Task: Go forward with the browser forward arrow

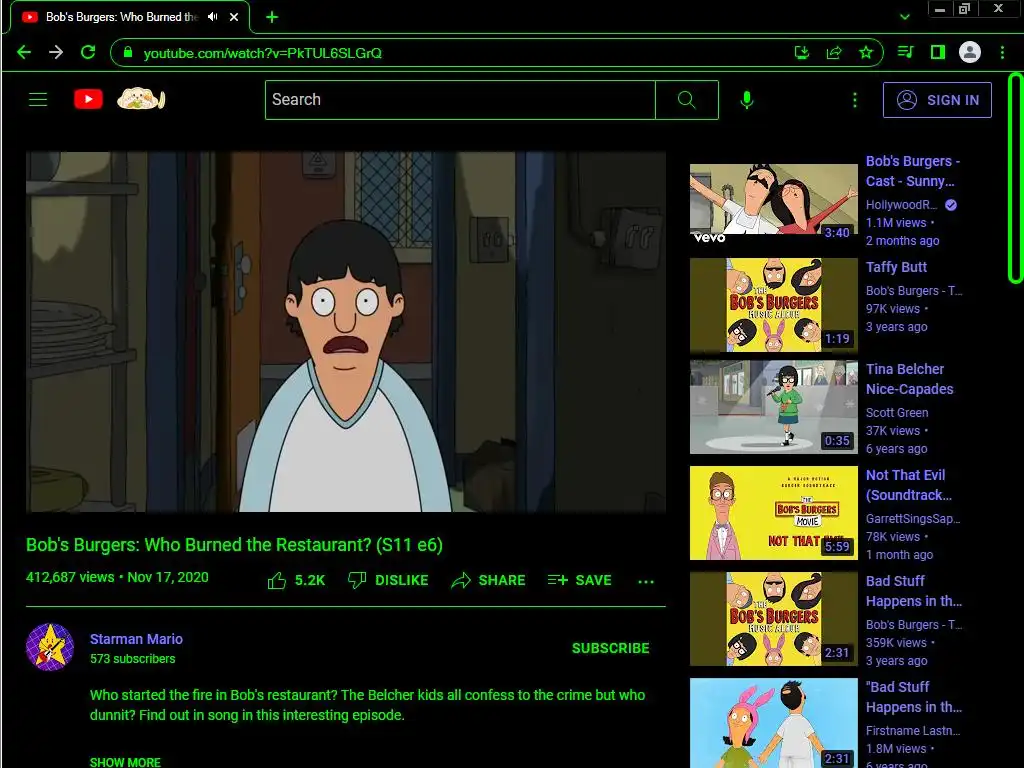Action: (x=56, y=52)
